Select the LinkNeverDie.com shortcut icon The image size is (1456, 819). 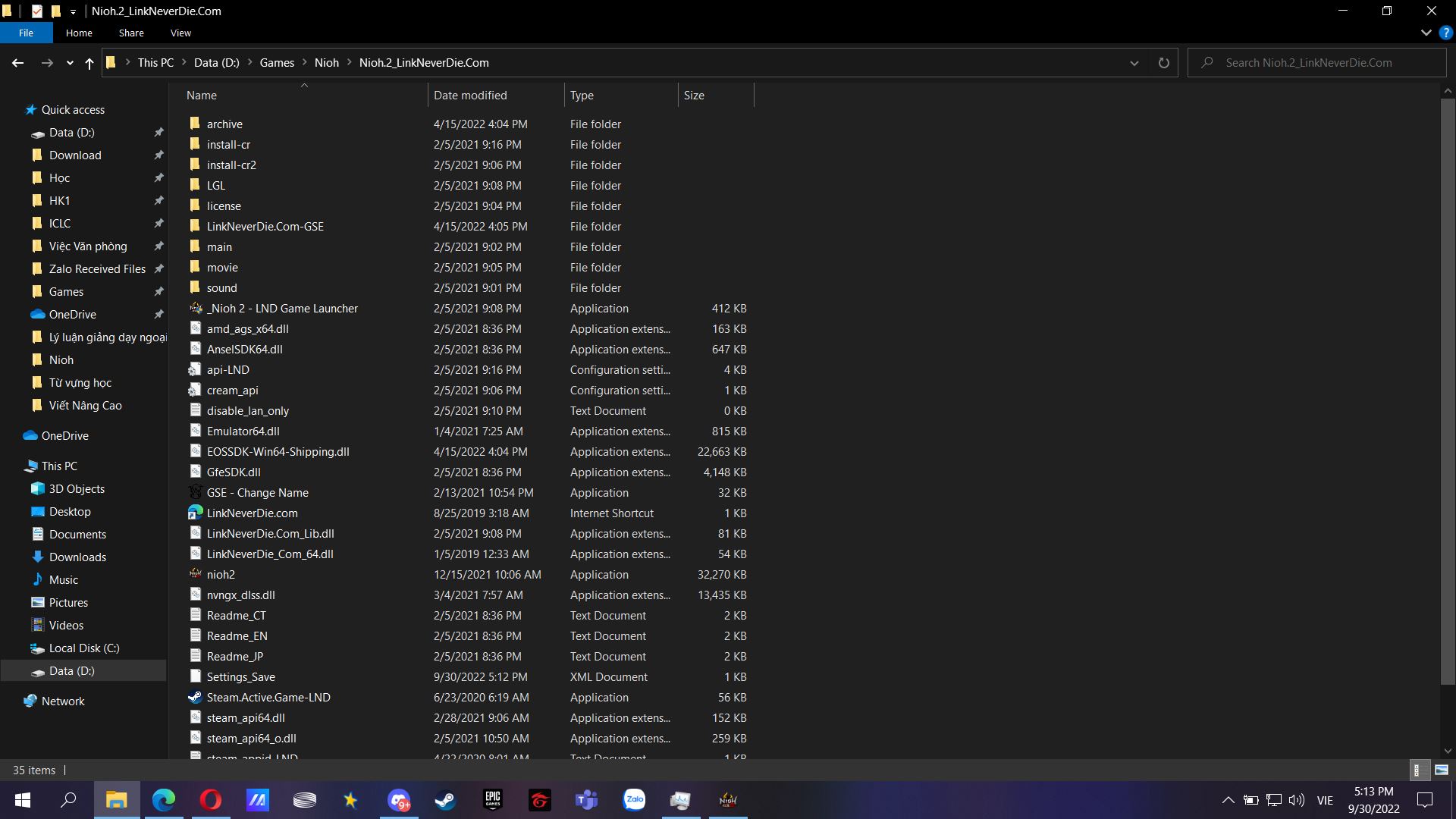click(195, 513)
